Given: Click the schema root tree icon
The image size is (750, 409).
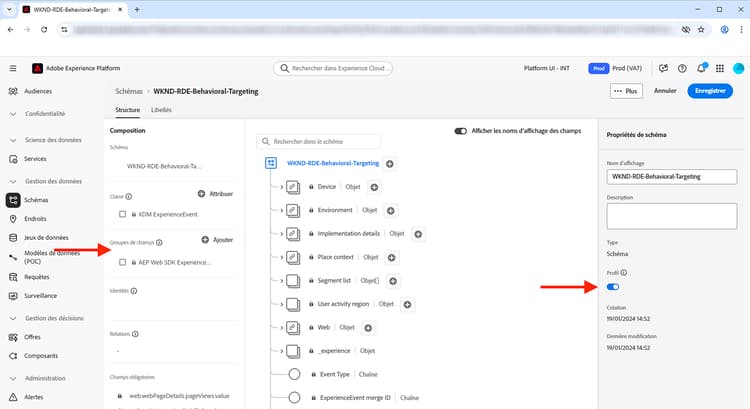Looking at the screenshot, I should 271,163.
